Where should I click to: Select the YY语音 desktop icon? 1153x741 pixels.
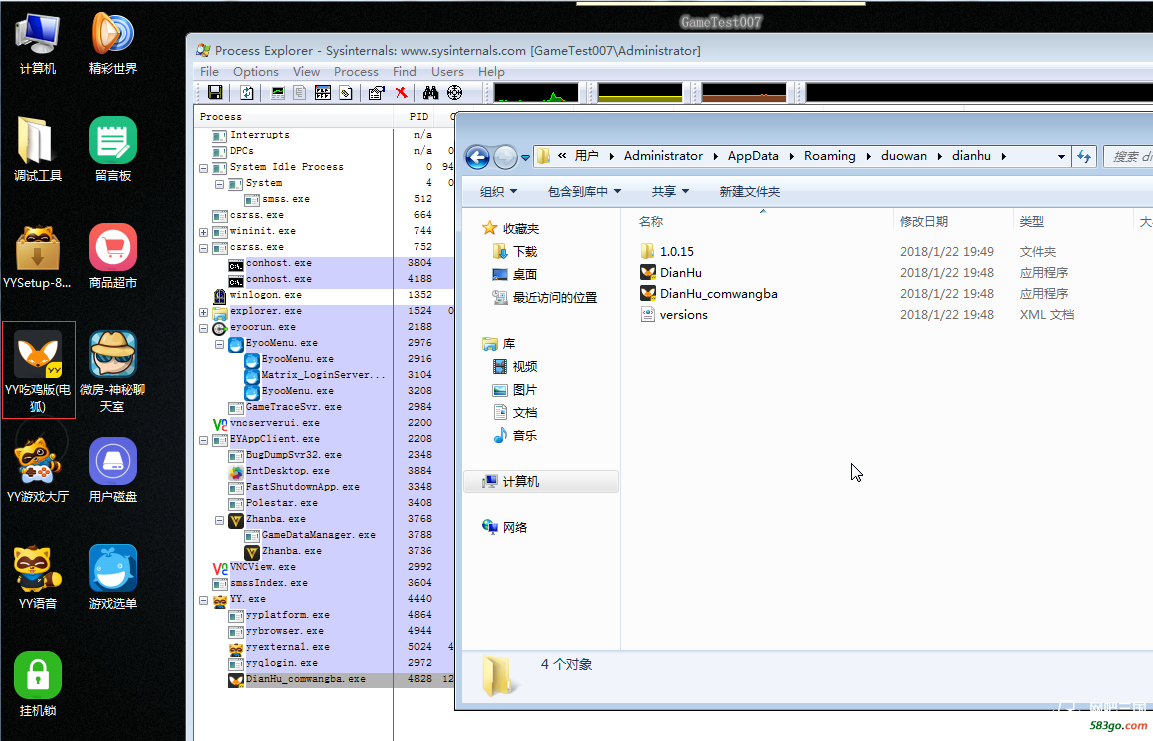[x=38, y=578]
